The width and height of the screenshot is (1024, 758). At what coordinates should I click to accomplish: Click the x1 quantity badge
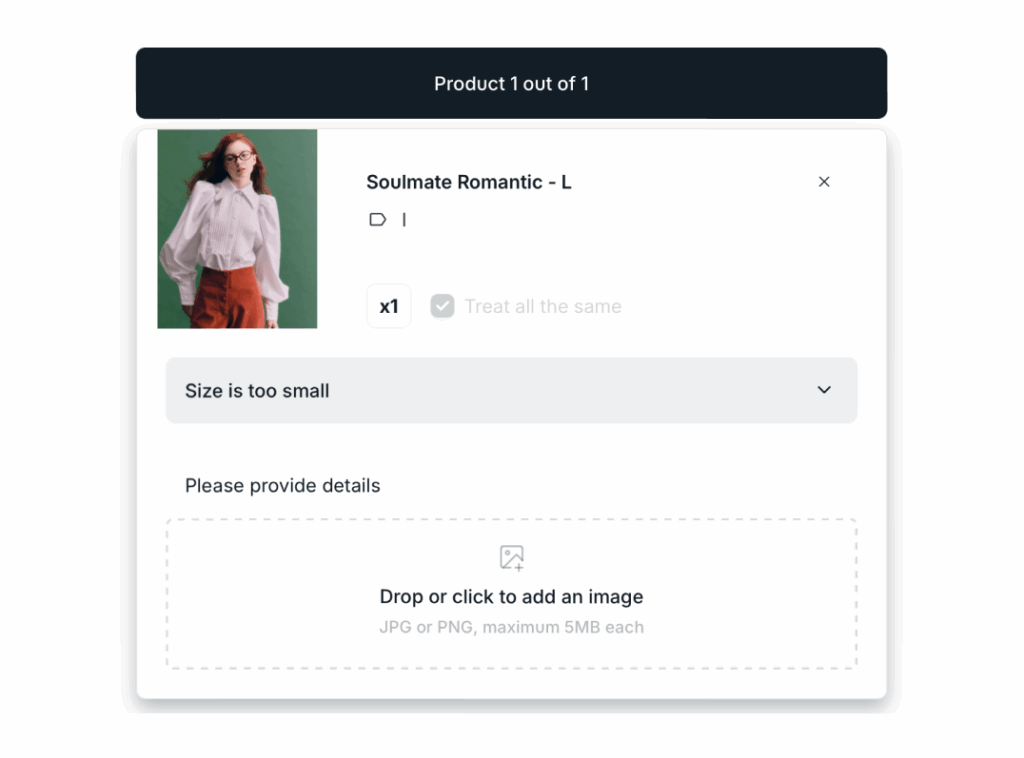tap(389, 306)
